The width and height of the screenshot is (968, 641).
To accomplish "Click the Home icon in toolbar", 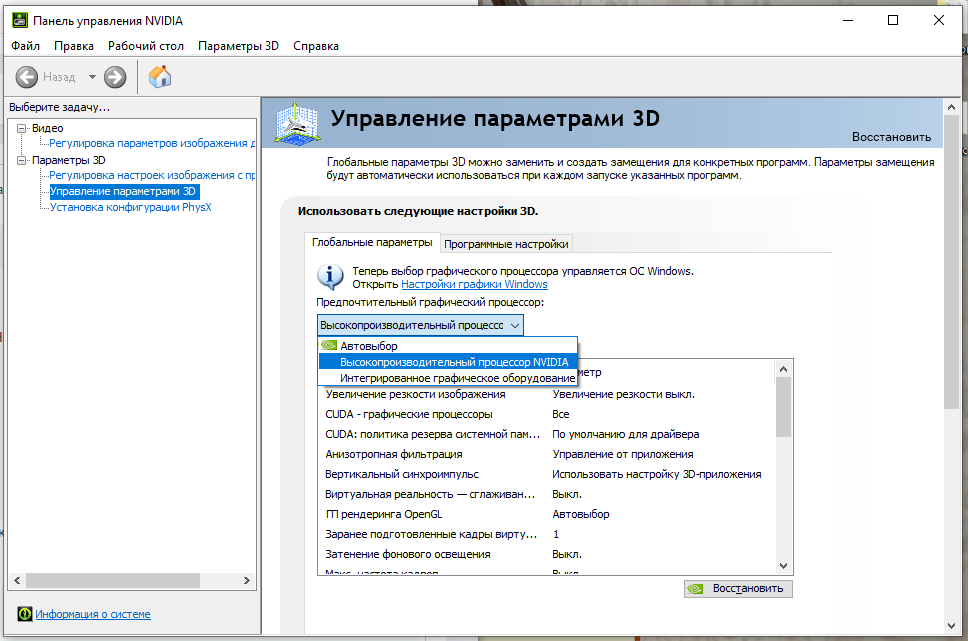I will (159, 77).
